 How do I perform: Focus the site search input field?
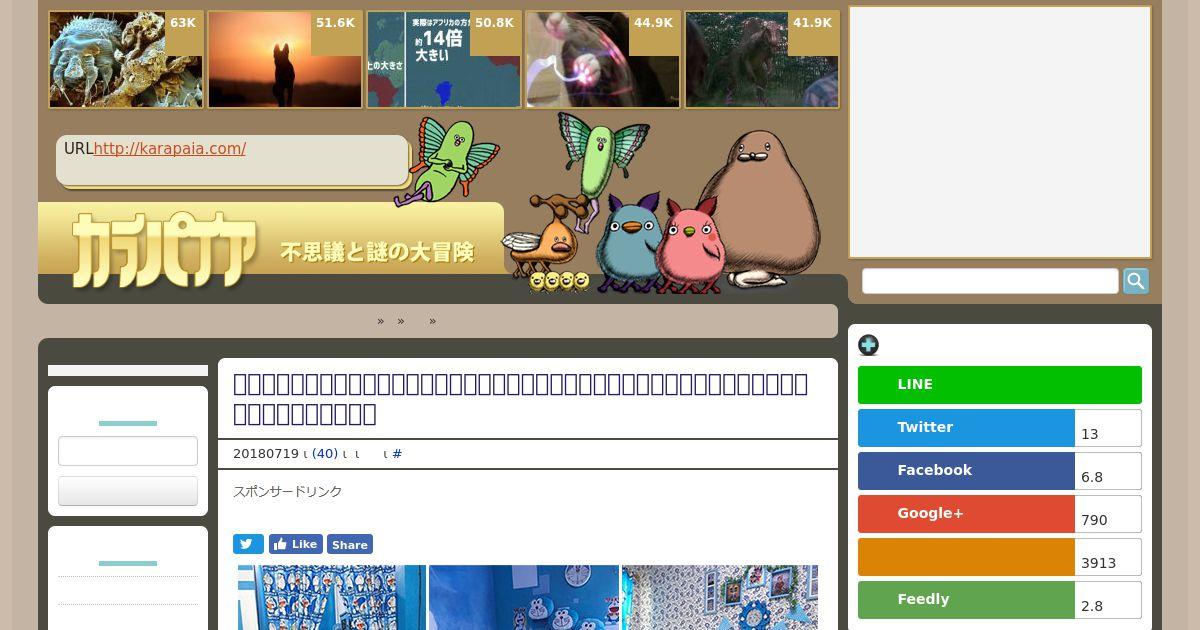[x=990, y=281]
